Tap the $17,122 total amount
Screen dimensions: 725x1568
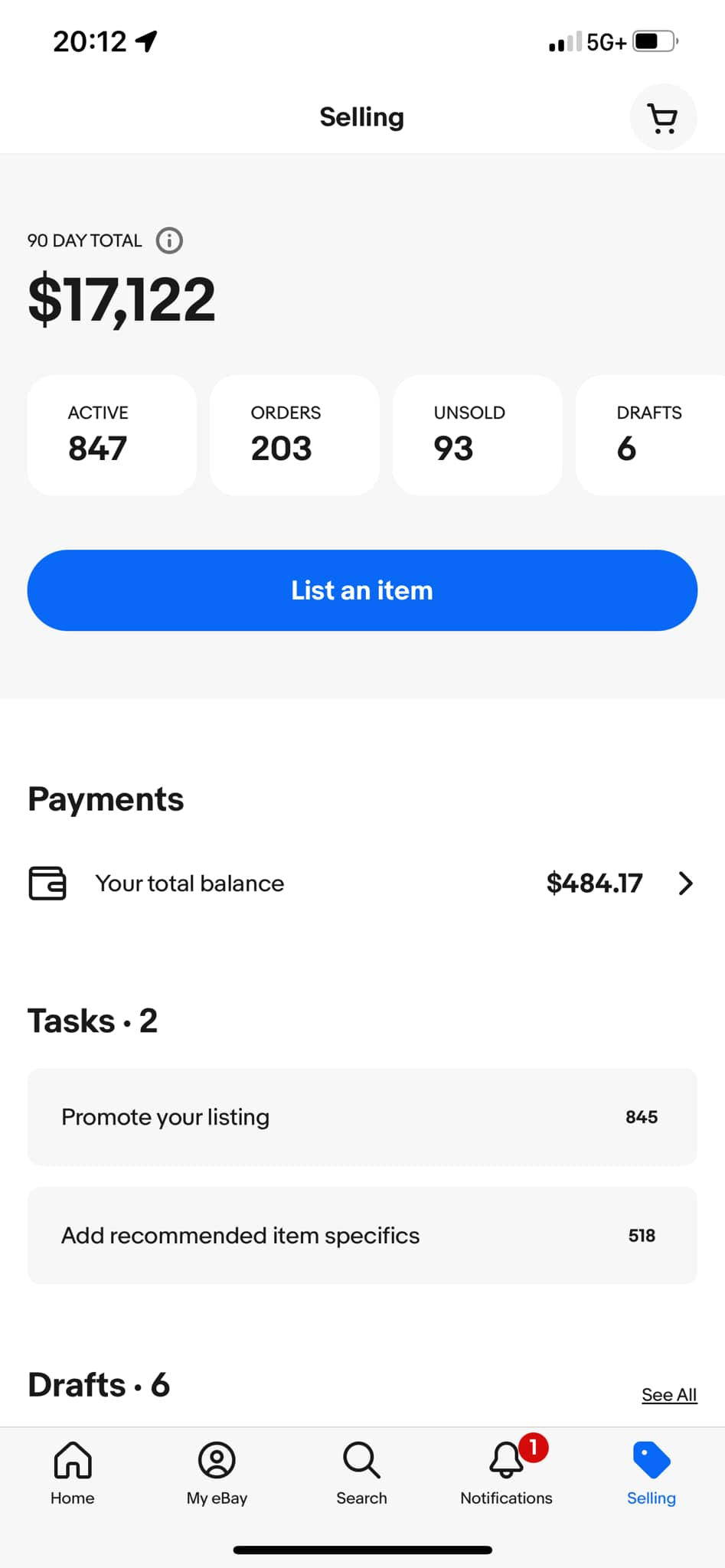pos(122,299)
